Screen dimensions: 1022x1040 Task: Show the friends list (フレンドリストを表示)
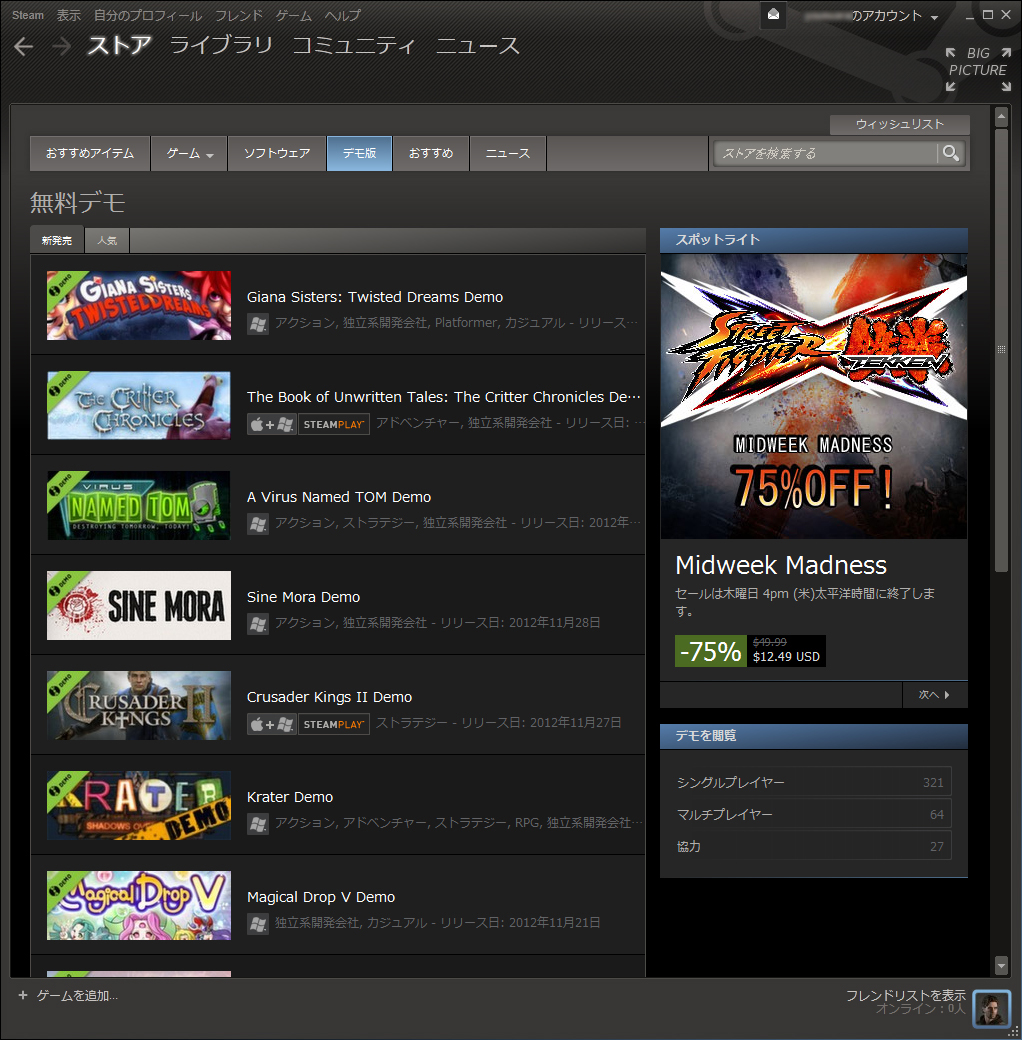tap(905, 994)
